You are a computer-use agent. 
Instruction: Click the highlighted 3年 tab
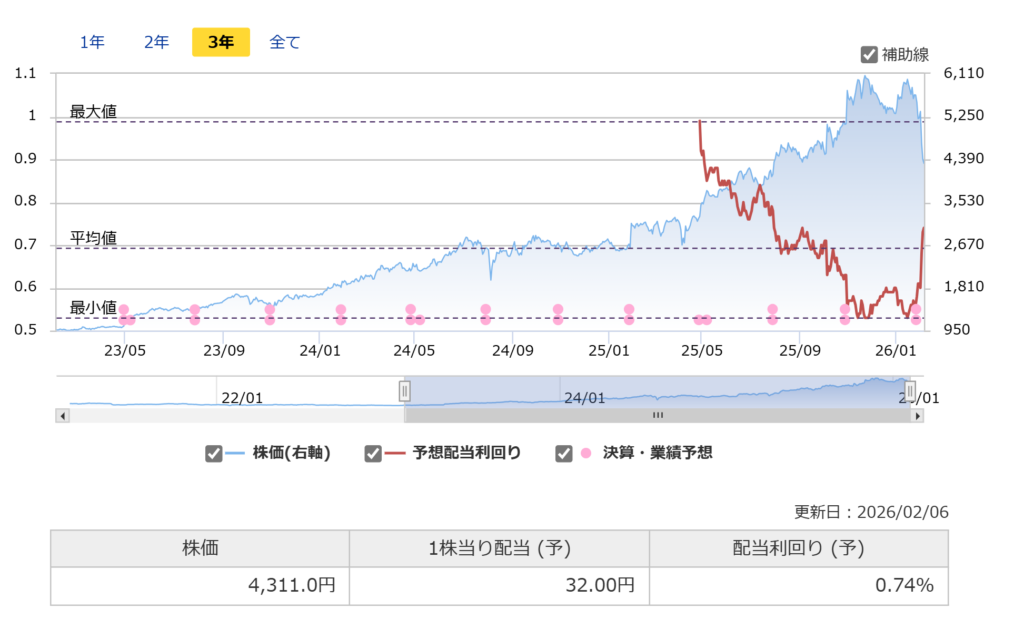tap(221, 42)
